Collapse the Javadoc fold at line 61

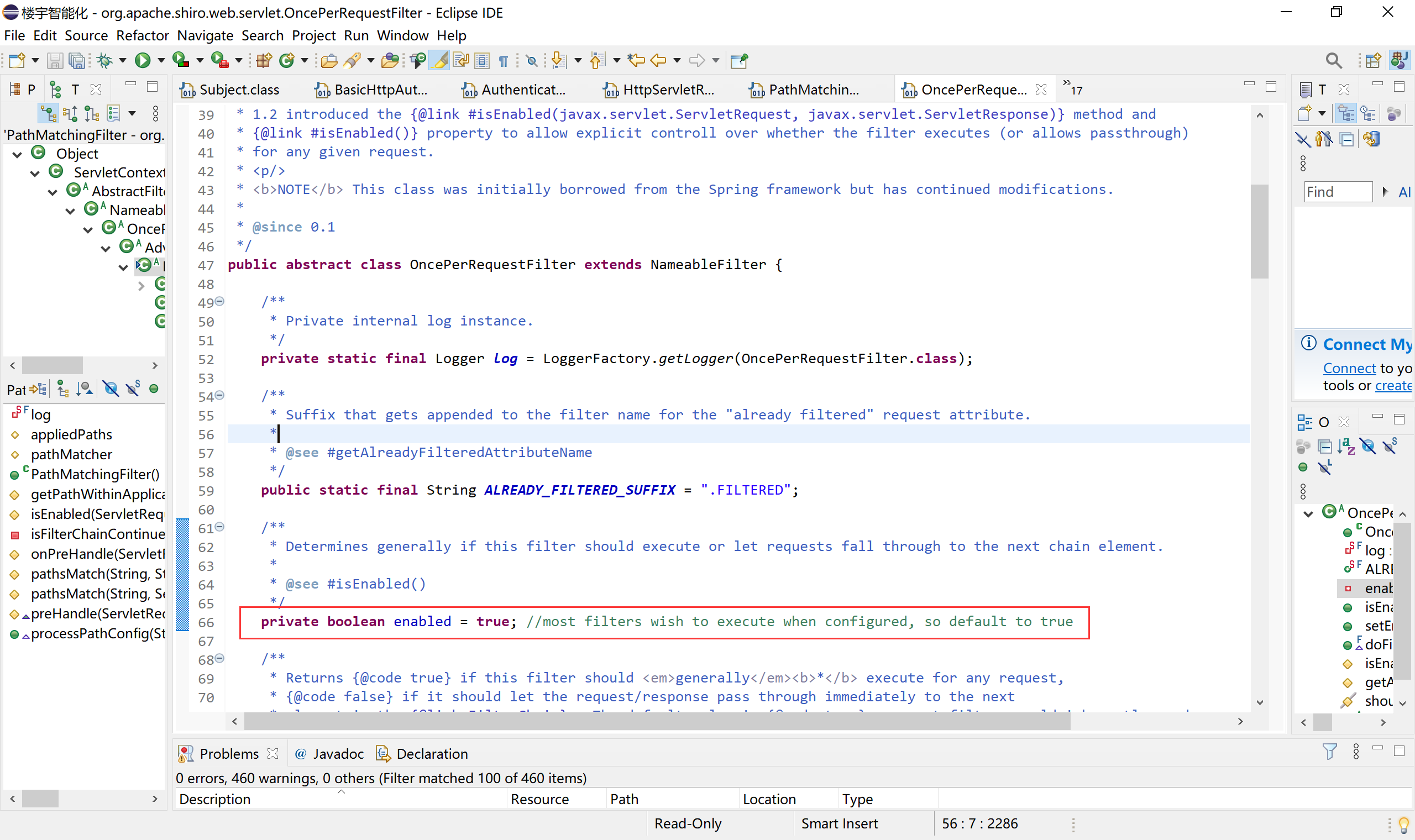click(219, 527)
